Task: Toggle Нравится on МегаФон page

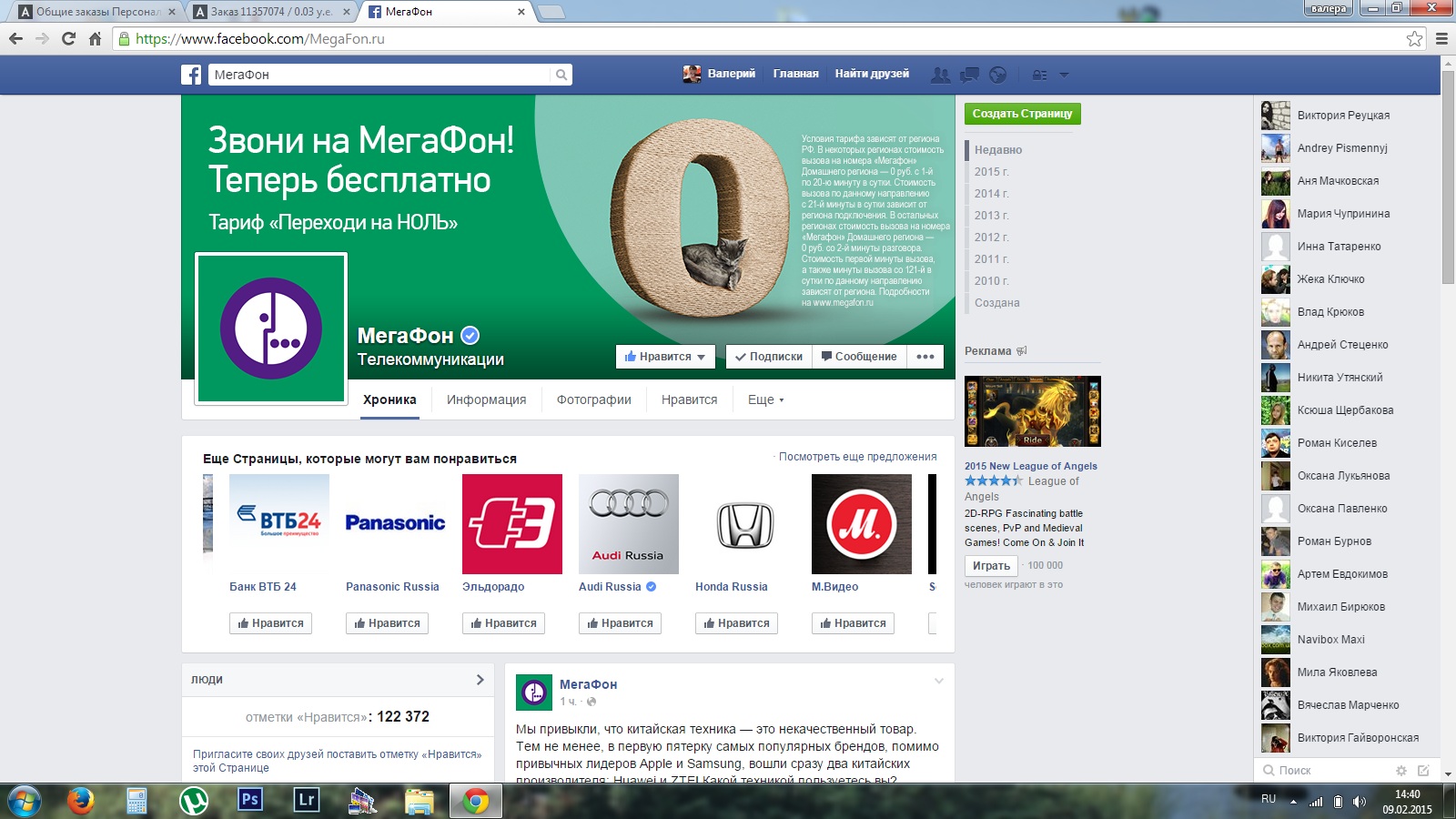Action: (x=665, y=357)
